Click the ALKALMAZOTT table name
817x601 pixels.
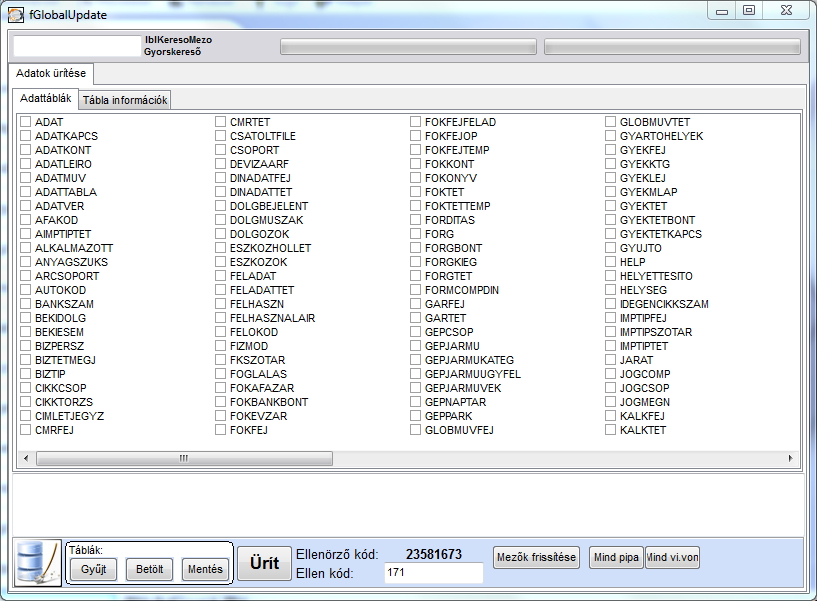point(73,248)
